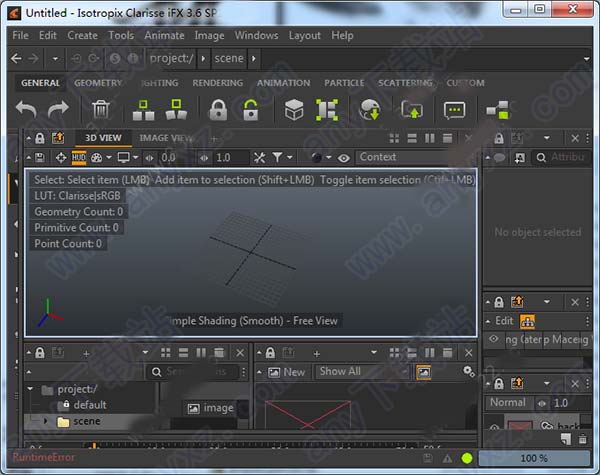Click second green-square tilted boxes icon
Screen dimensions: 600x475
176,110
